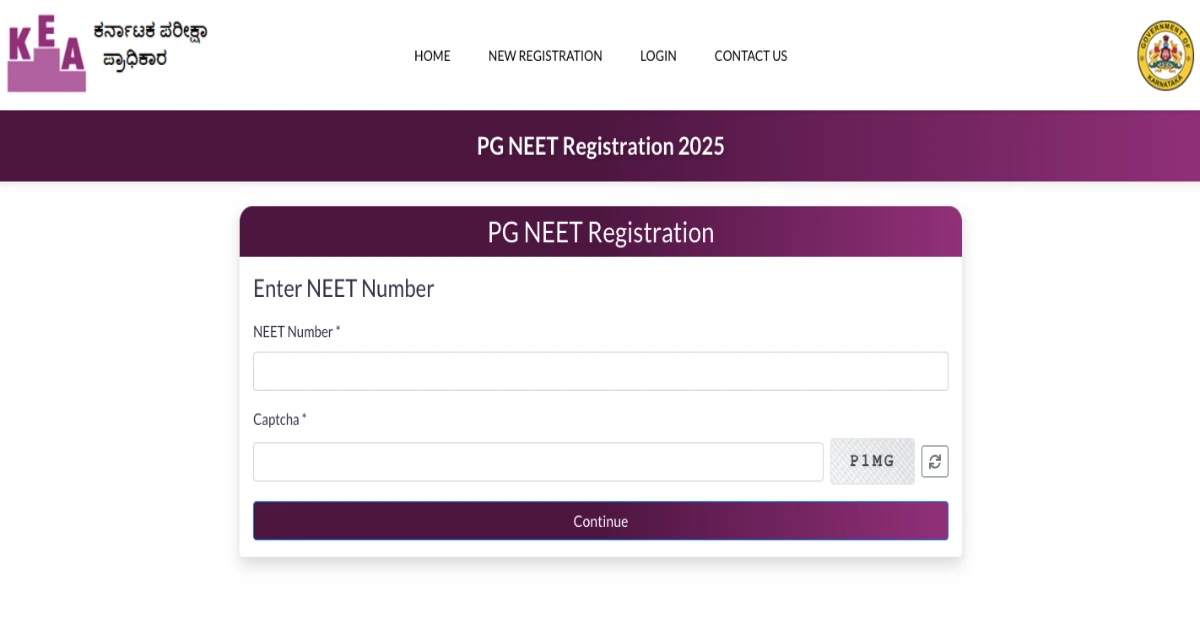Viewport: 1200px width, 629px height.
Task: Select CONTACT US in navigation
Action: pyautogui.click(x=750, y=56)
